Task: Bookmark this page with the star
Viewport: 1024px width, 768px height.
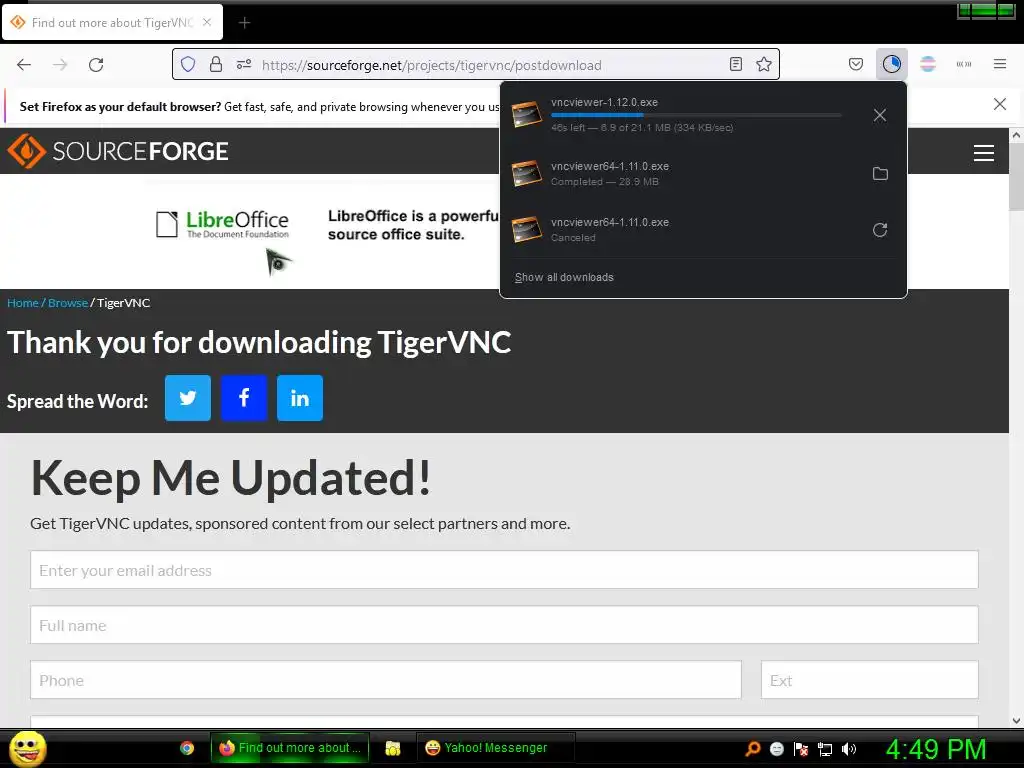Action: click(x=763, y=65)
